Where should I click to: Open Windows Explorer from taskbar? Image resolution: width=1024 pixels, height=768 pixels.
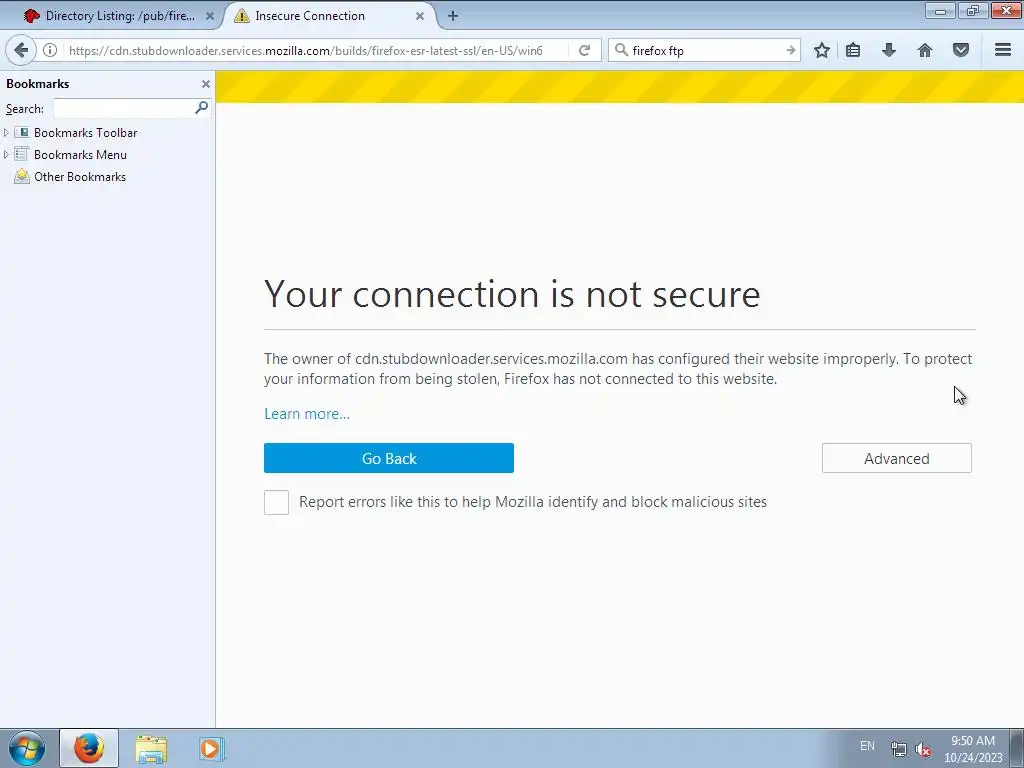tap(152, 749)
